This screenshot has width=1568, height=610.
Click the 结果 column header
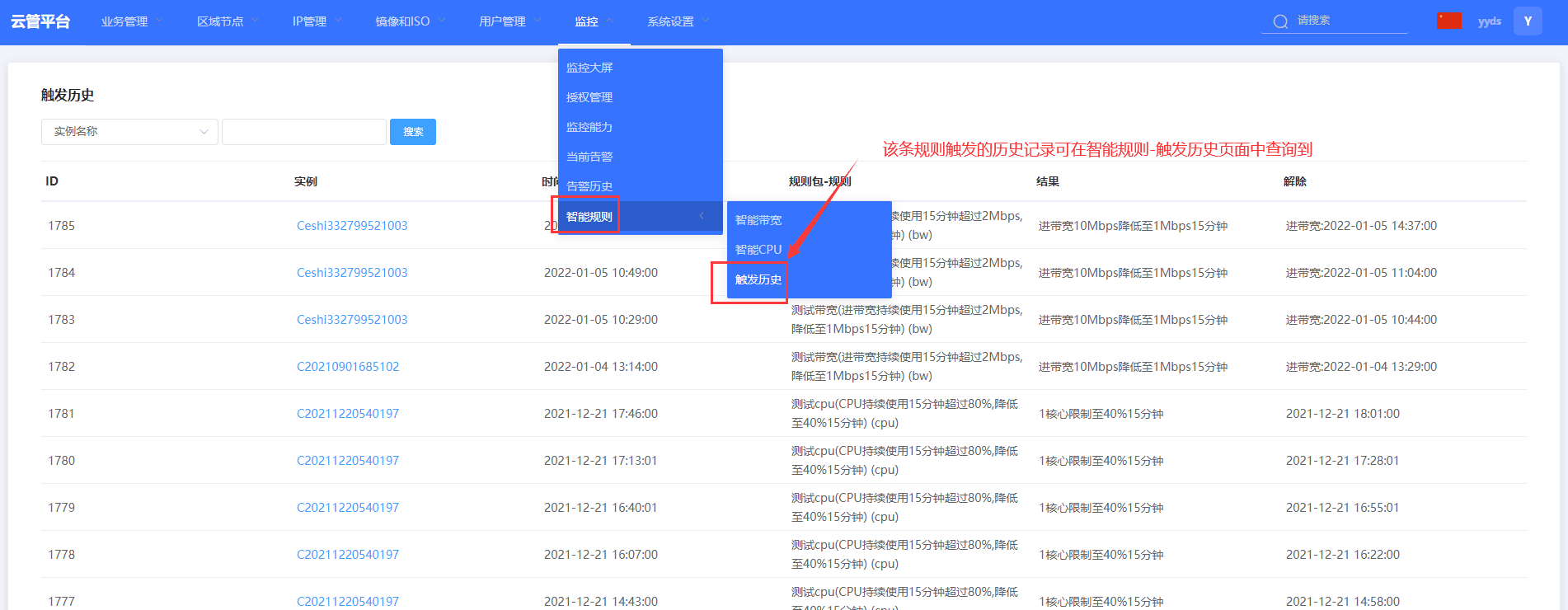[1048, 181]
